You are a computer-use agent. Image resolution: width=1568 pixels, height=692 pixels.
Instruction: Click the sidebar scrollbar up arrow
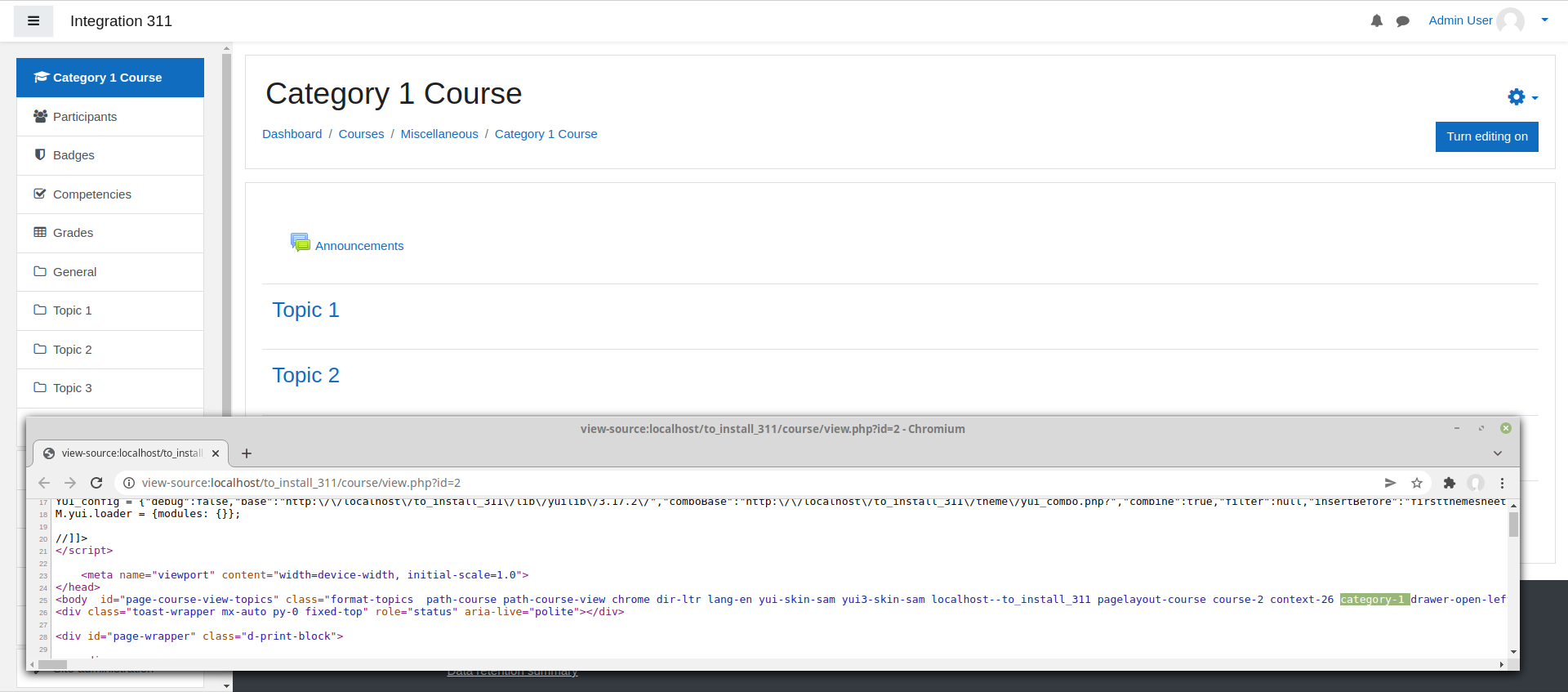point(226,48)
